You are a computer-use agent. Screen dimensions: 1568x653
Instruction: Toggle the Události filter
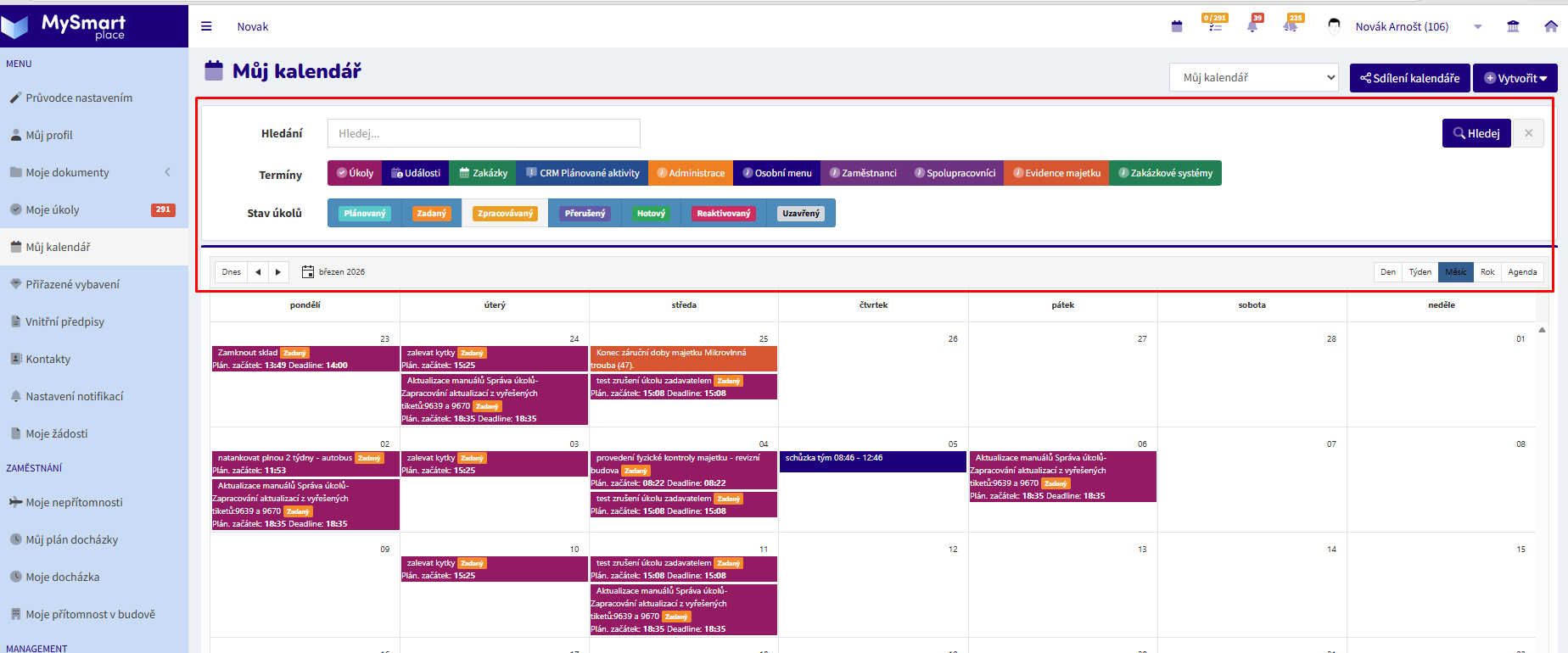tap(416, 173)
